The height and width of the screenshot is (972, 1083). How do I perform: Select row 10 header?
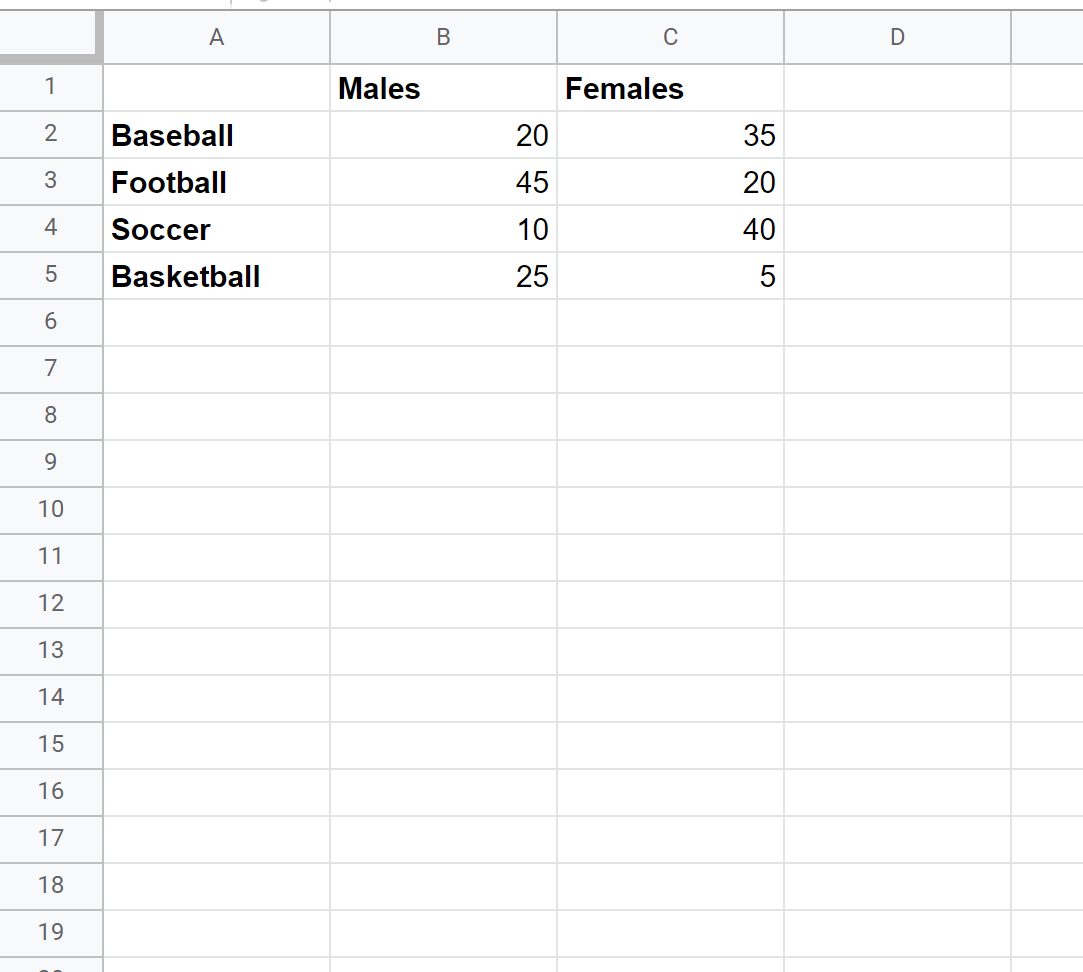[x=51, y=509]
